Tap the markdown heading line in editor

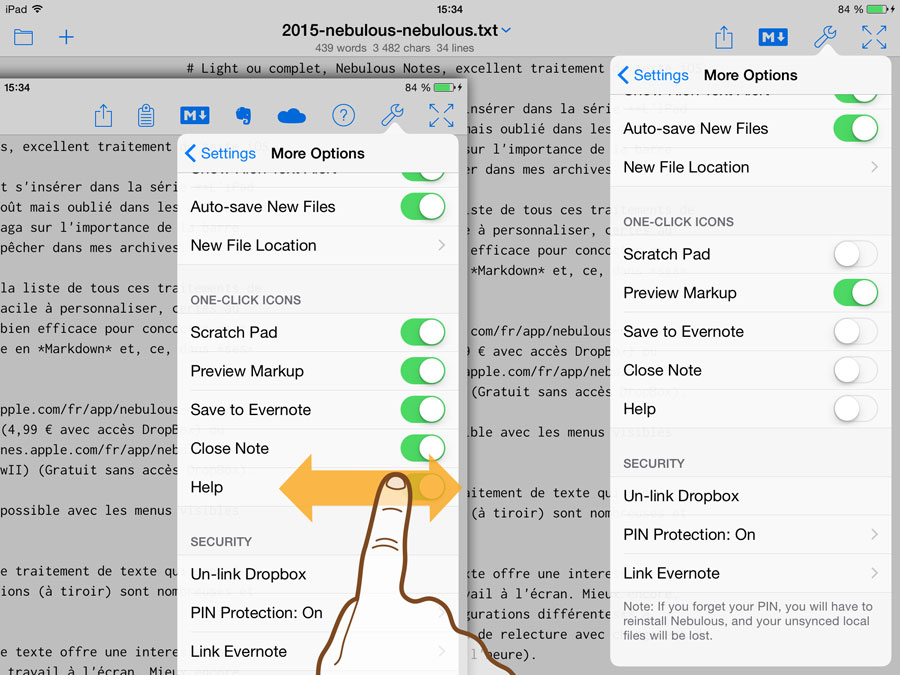click(x=395, y=68)
